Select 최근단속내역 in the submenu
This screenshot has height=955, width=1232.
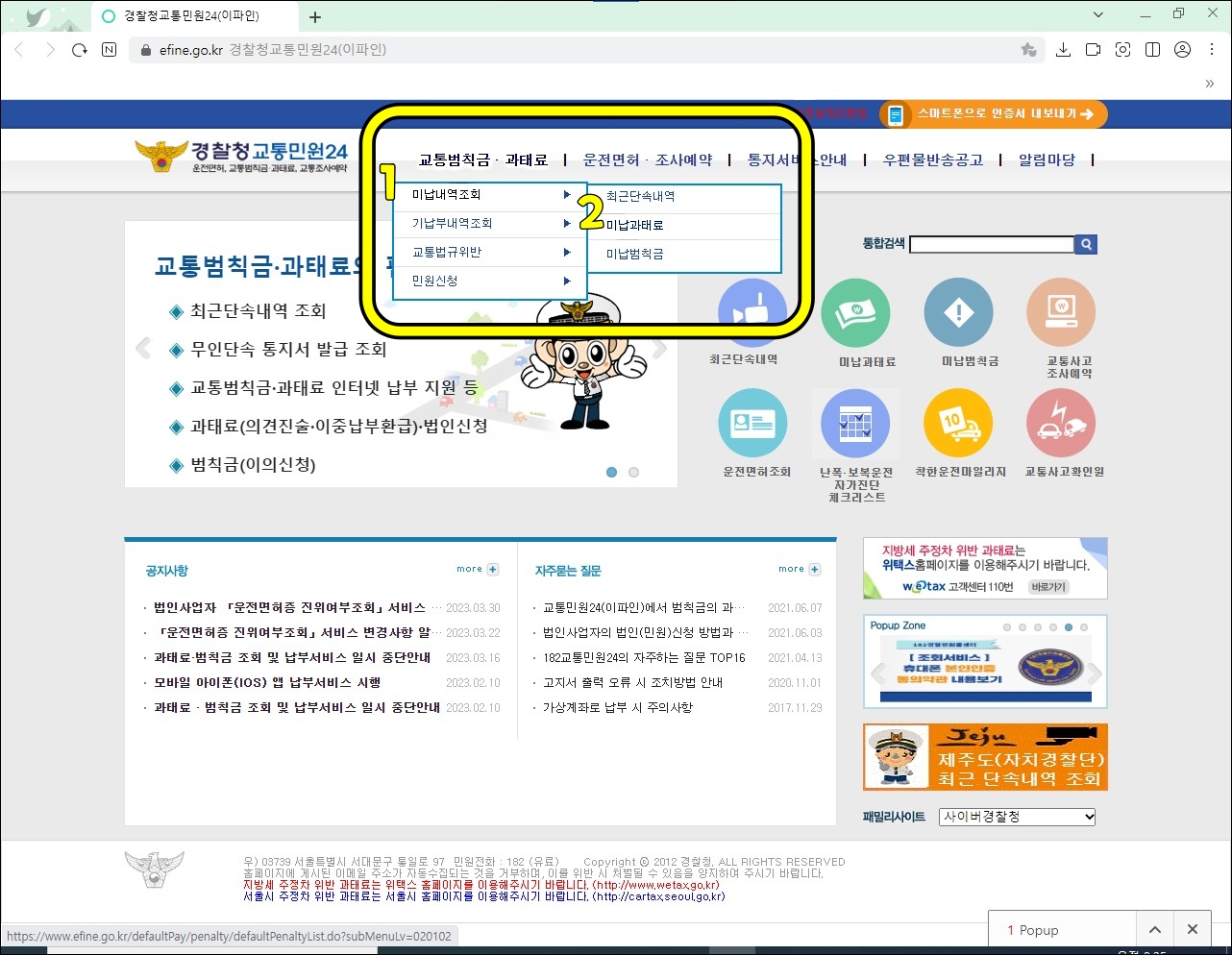point(640,196)
